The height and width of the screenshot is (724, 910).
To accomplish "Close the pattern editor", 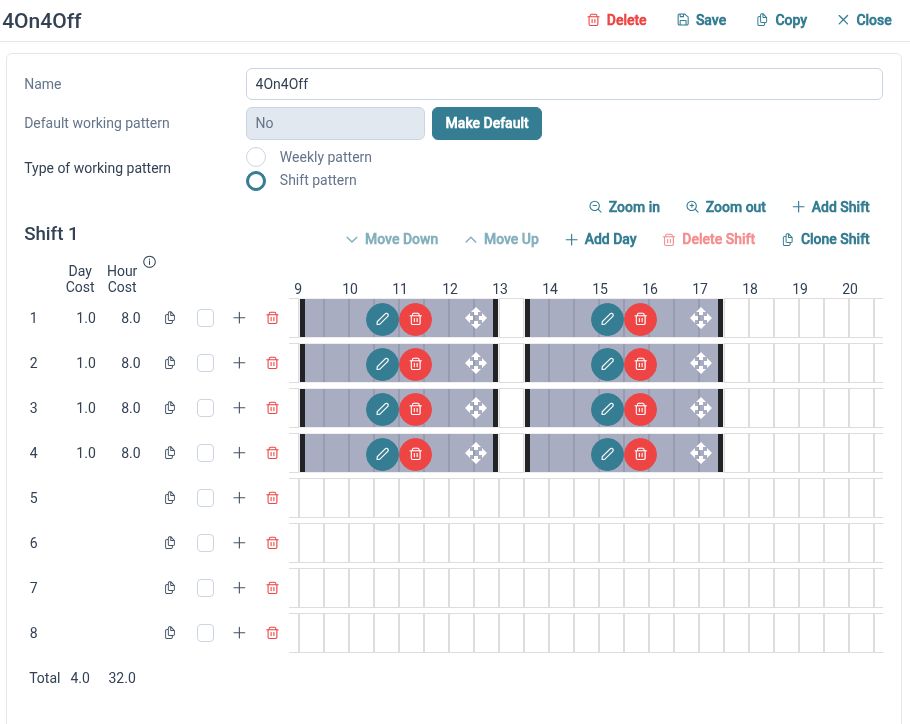I will pos(864,20).
